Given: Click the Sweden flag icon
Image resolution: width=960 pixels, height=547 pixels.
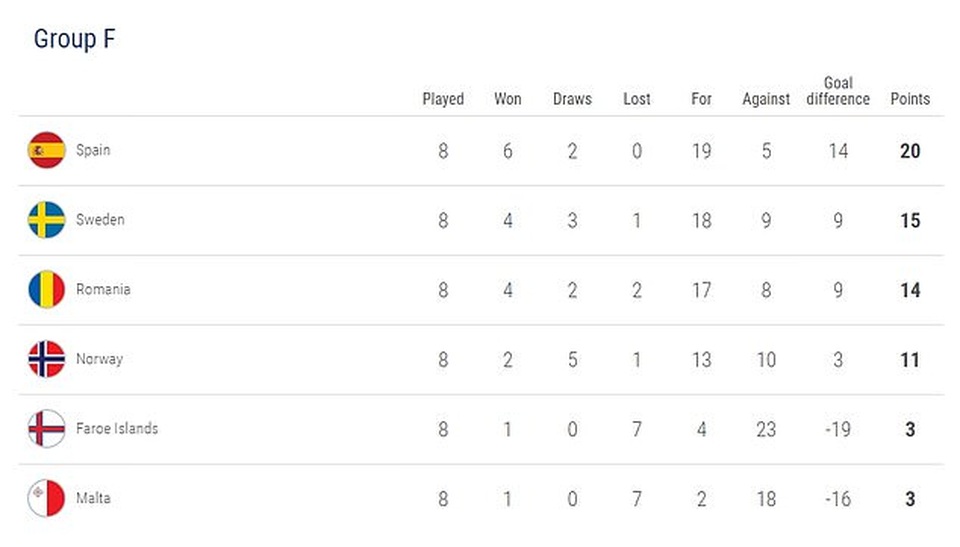Looking at the screenshot, I should coord(46,220).
